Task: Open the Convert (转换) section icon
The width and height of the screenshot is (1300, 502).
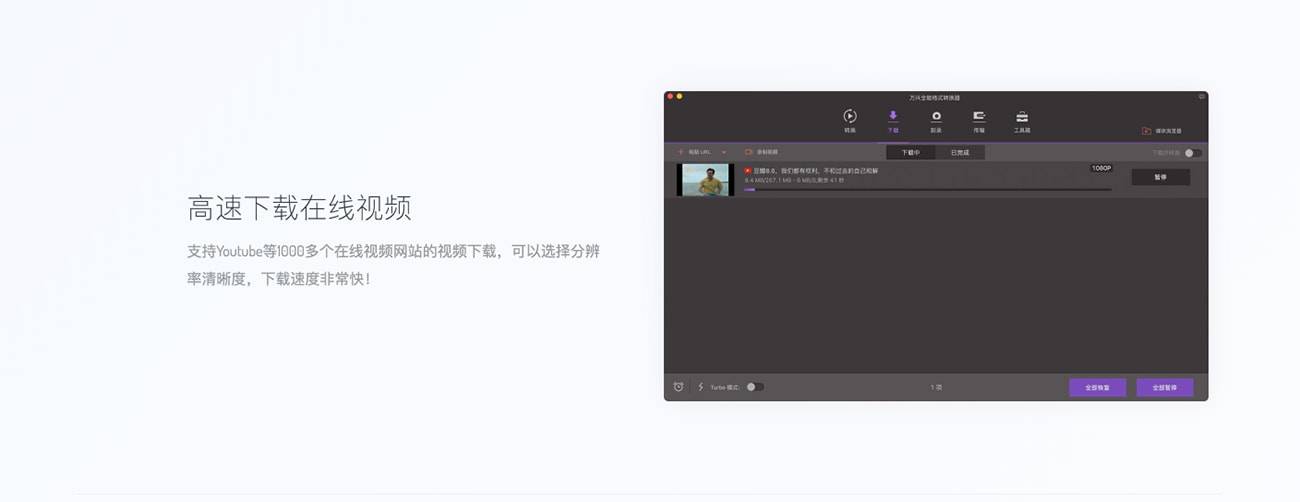Action: 850,117
